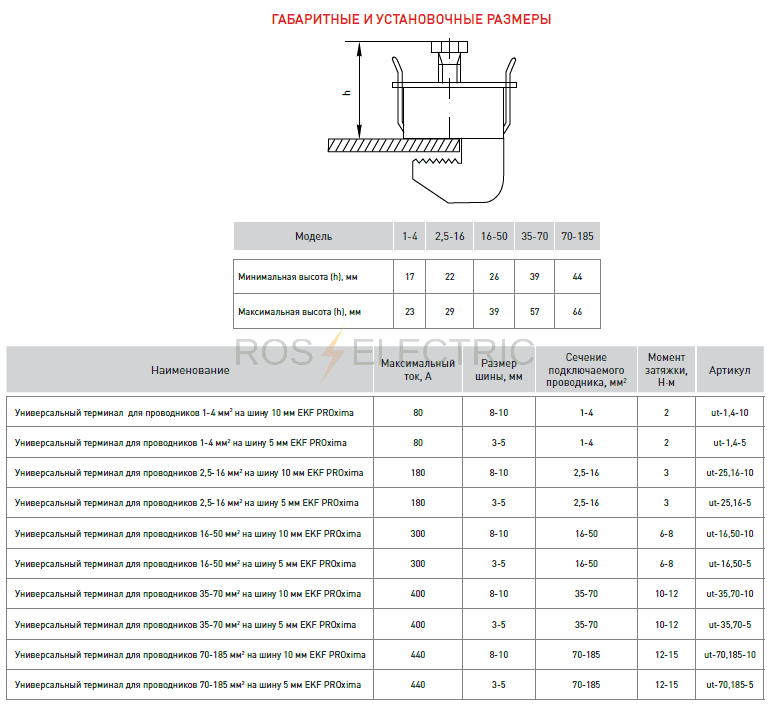Click article ut-35,70-10
The width and height of the screenshot is (771, 711).
(x=730, y=594)
